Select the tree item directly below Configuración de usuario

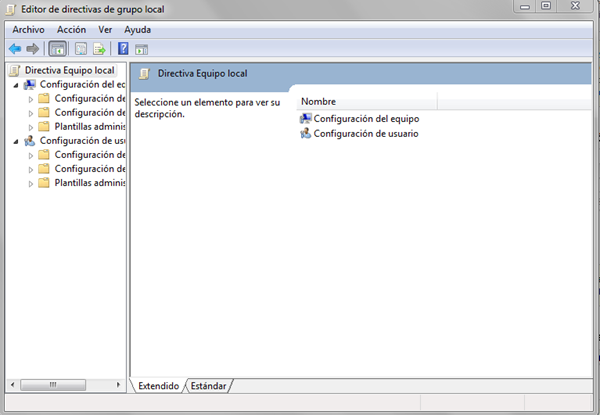point(90,155)
